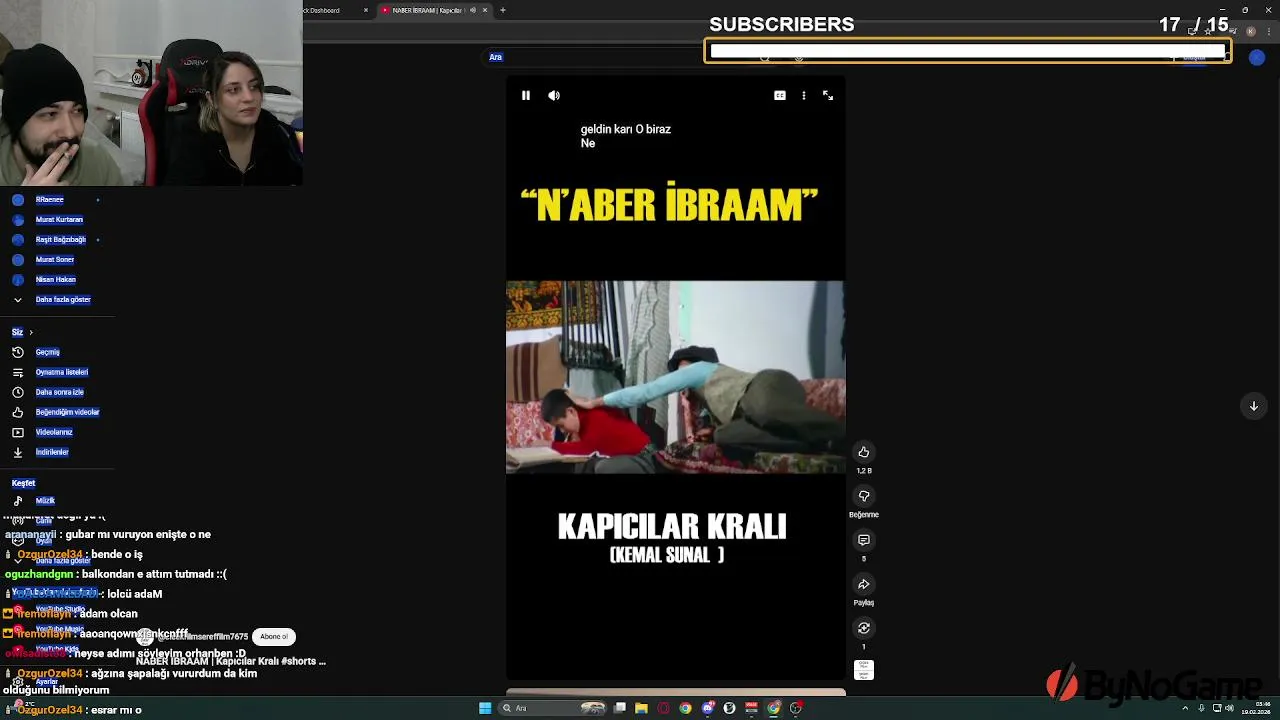Open the YouTube account avatar menu
1280x720 pixels.
tap(1257, 58)
